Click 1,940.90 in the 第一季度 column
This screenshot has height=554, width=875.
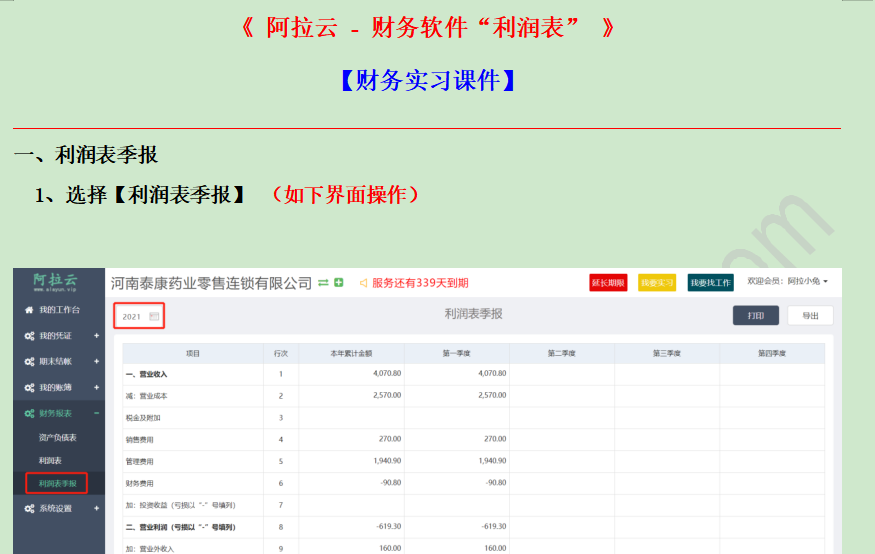click(x=492, y=460)
